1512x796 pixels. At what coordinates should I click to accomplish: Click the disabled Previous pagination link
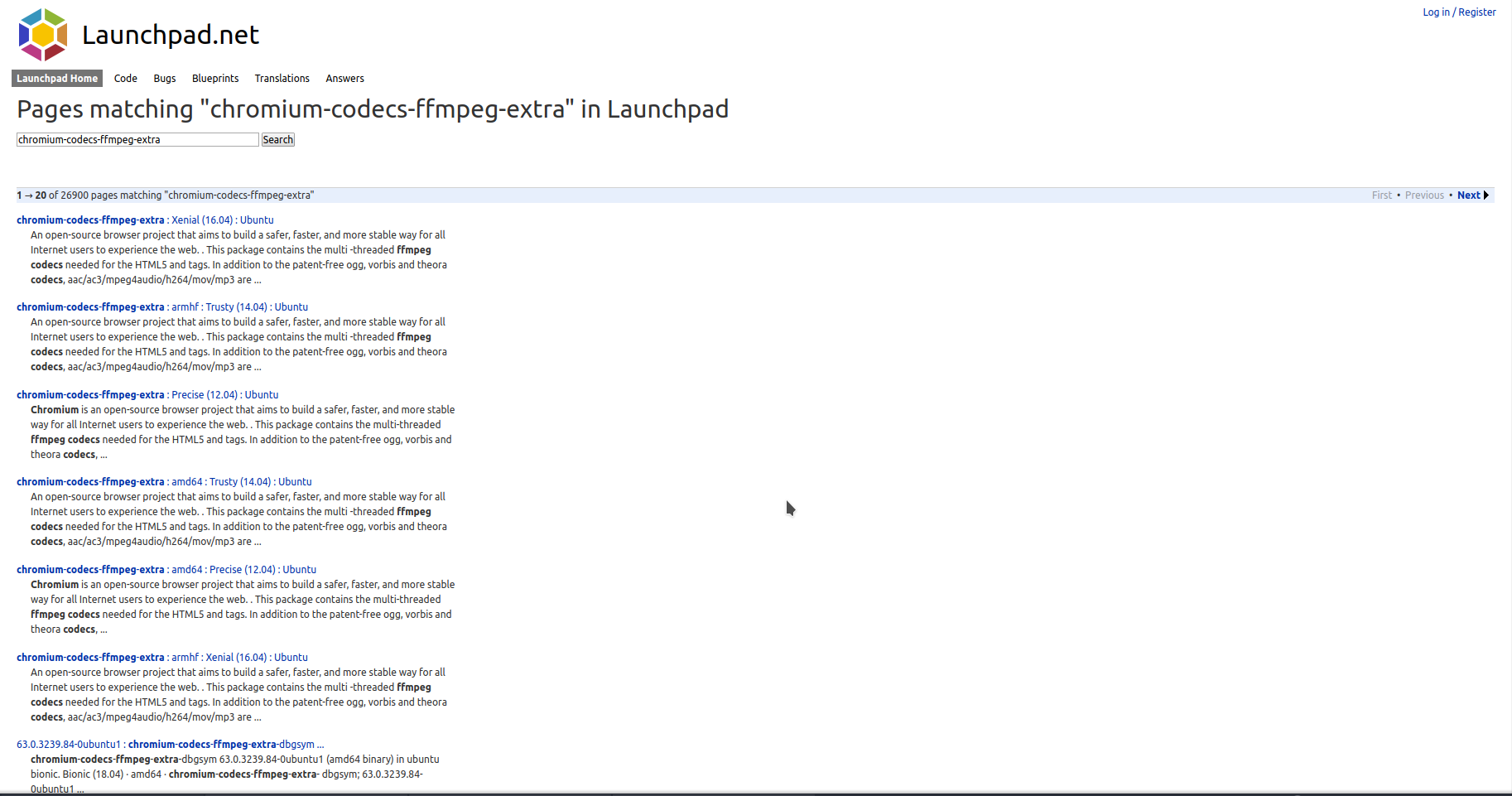[x=1424, y=195]
